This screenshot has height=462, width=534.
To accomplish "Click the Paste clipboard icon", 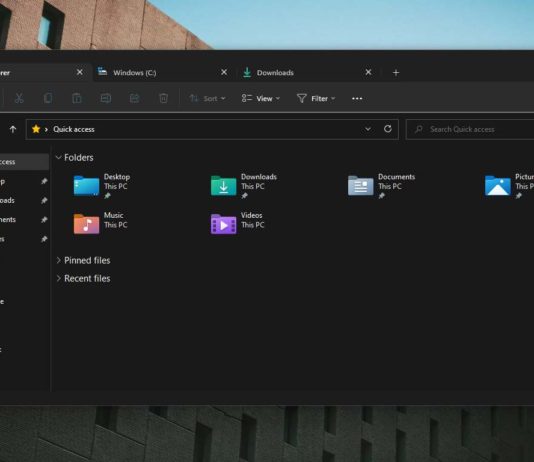I will pyautogui.click(x=77, y=98).
